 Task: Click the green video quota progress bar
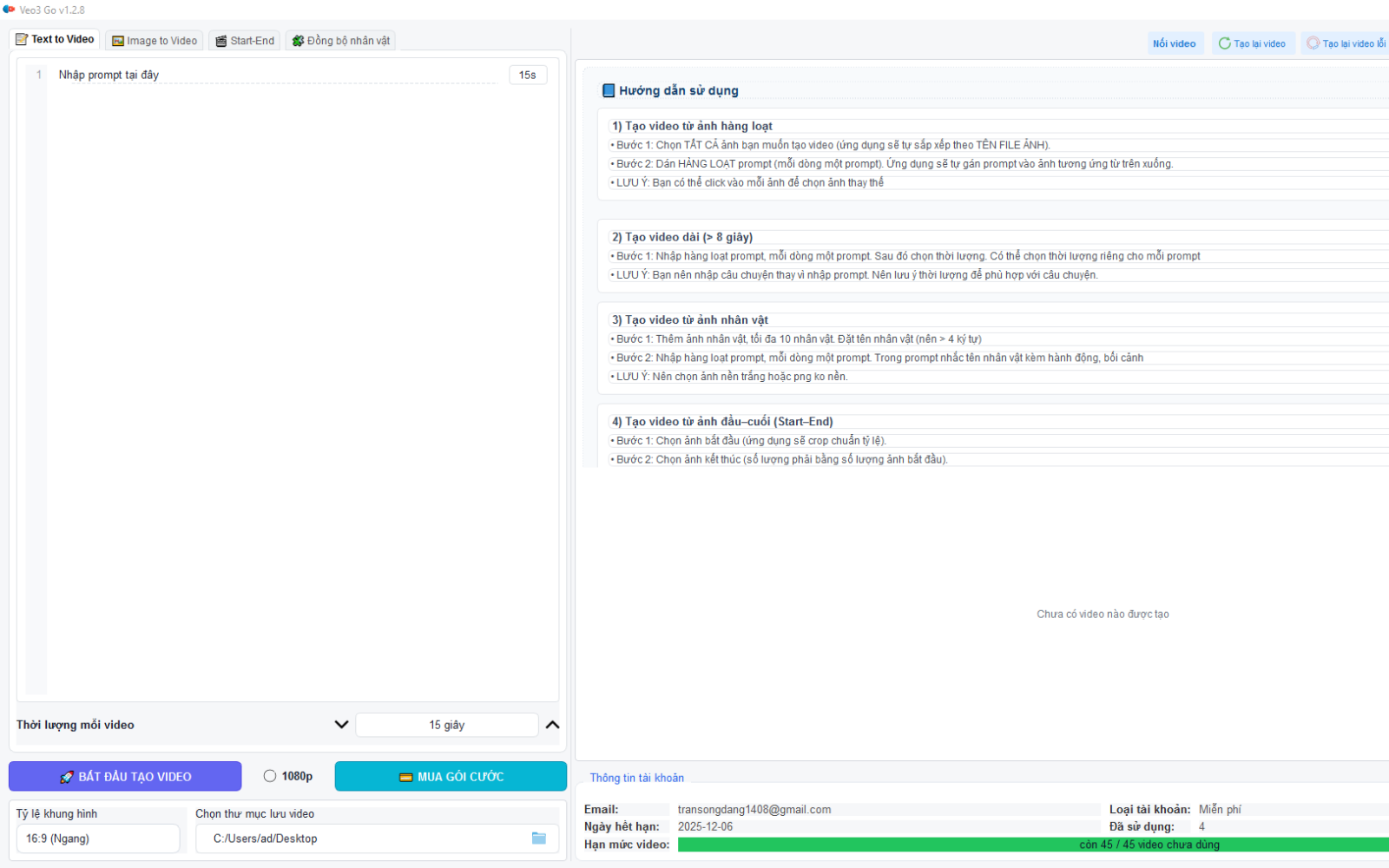tap(1033, 845)
